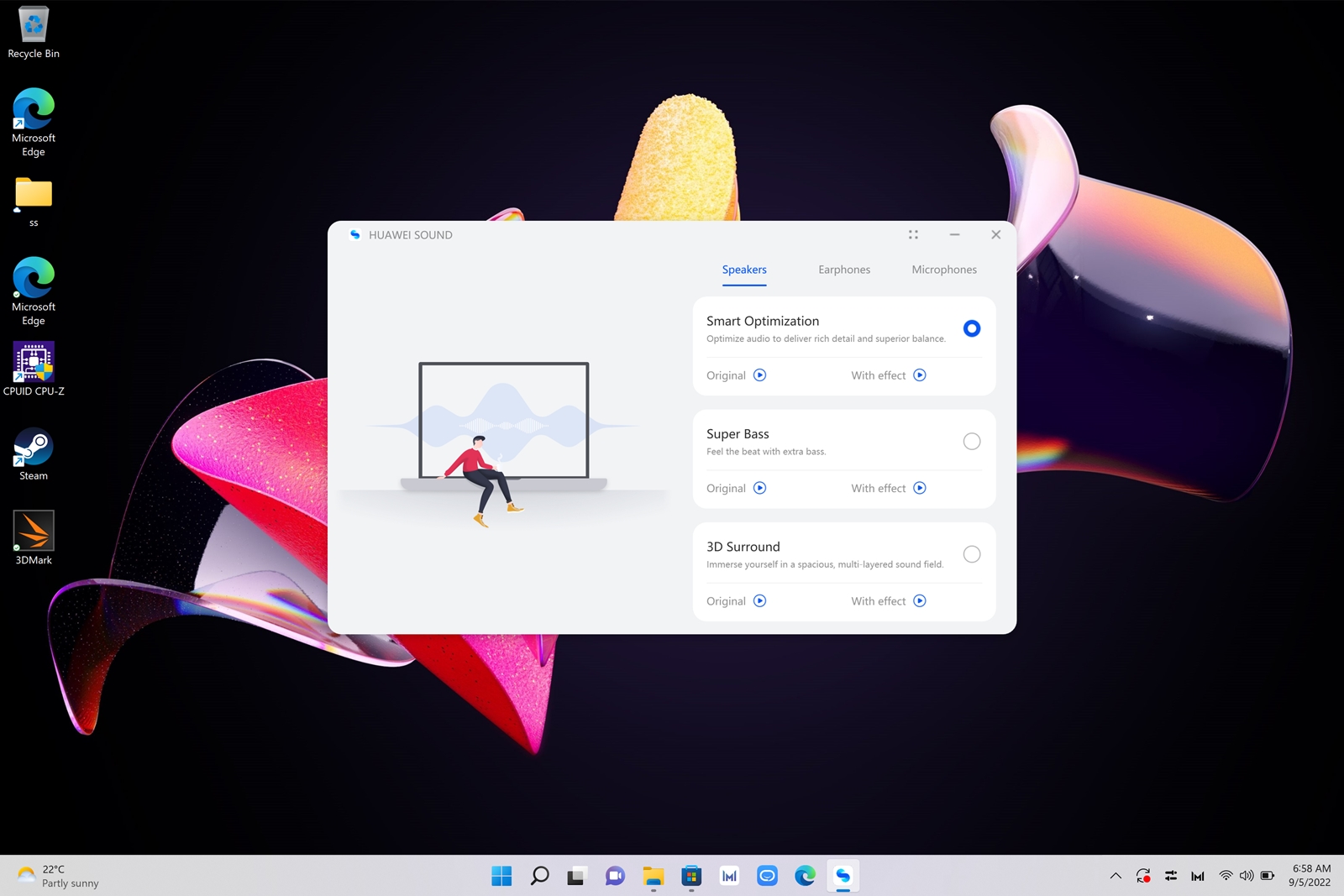The image size is (1344, 896).
Task: Open the Earphones tab
Action: click(844, 270)
